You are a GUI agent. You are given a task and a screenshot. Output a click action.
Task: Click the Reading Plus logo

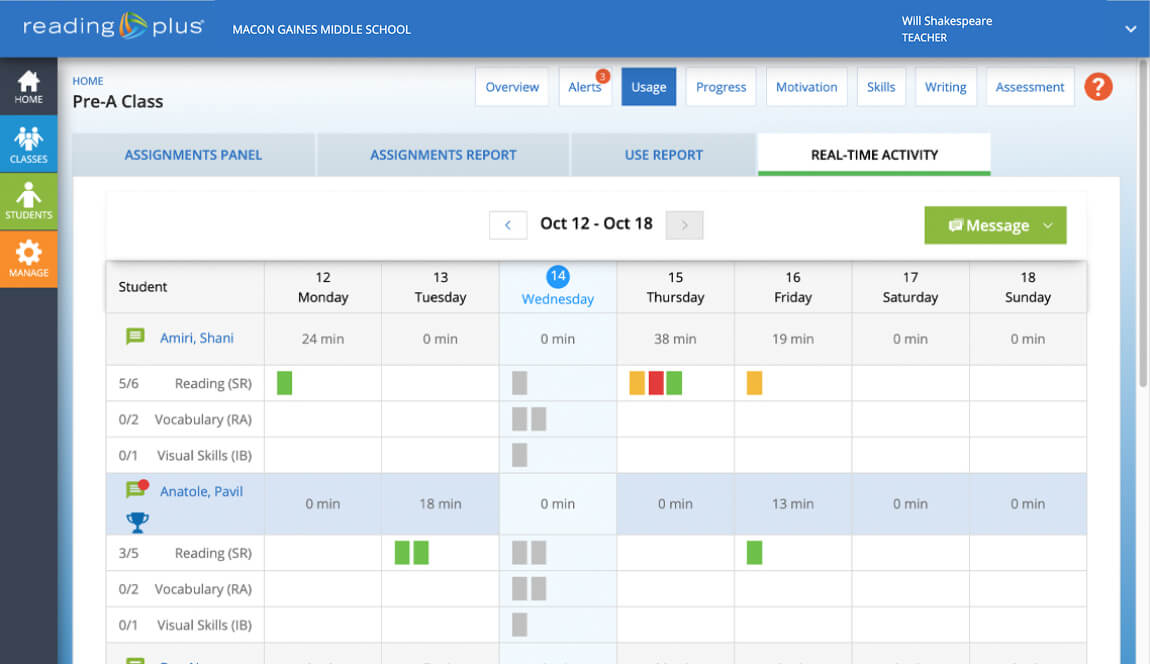[112, 27]
